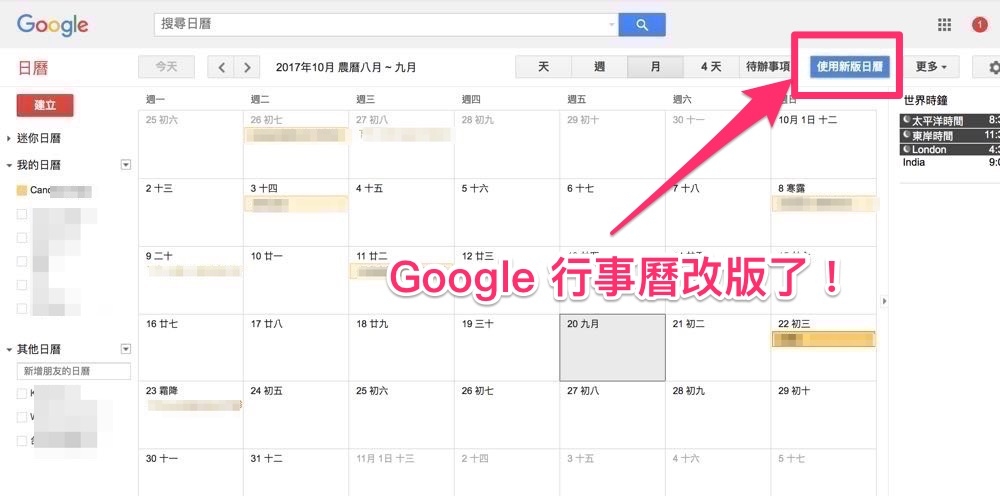Click the 世界時鐘 heading

(925, 100)
